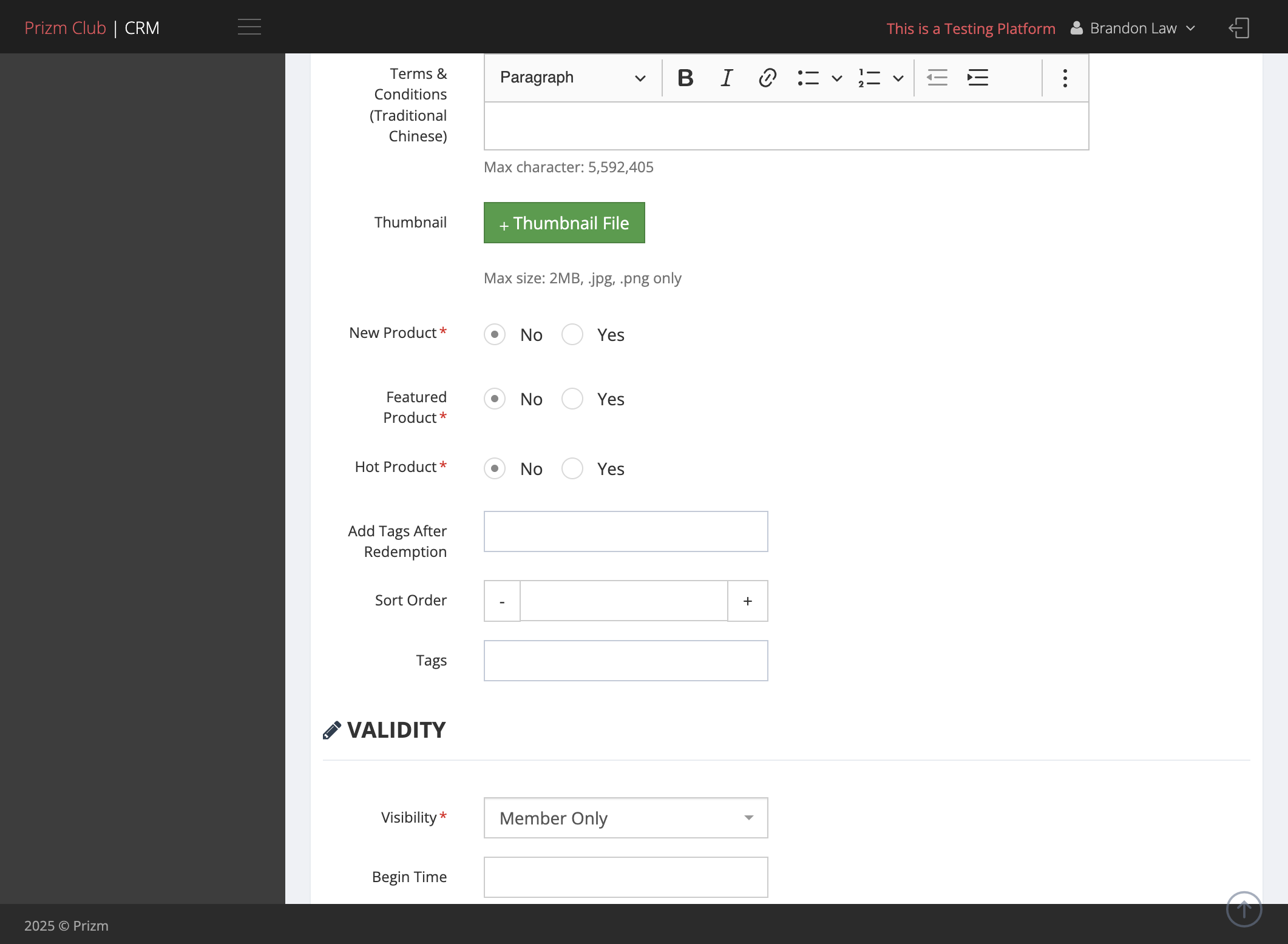Screen dimensions: 1288x944
Task: Increase Sort Order with plus button
Action: 748,601
